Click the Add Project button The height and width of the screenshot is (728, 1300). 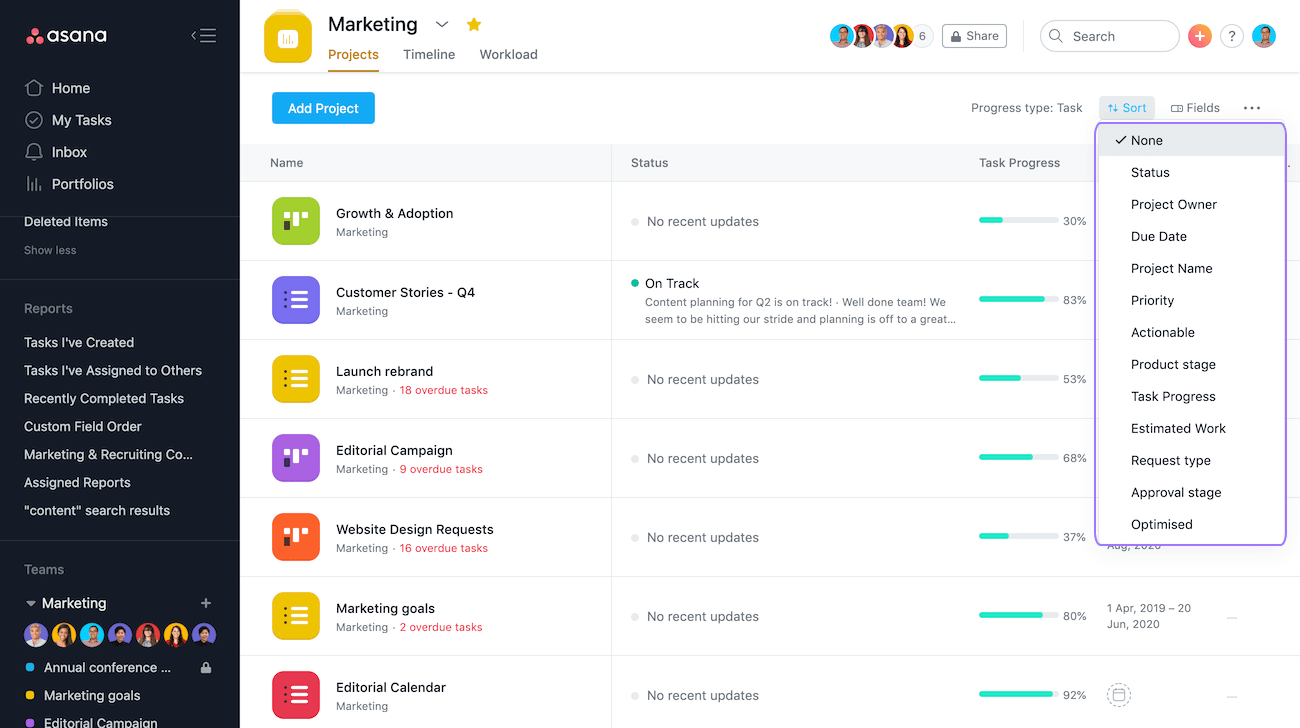click(x=323, y=108)
